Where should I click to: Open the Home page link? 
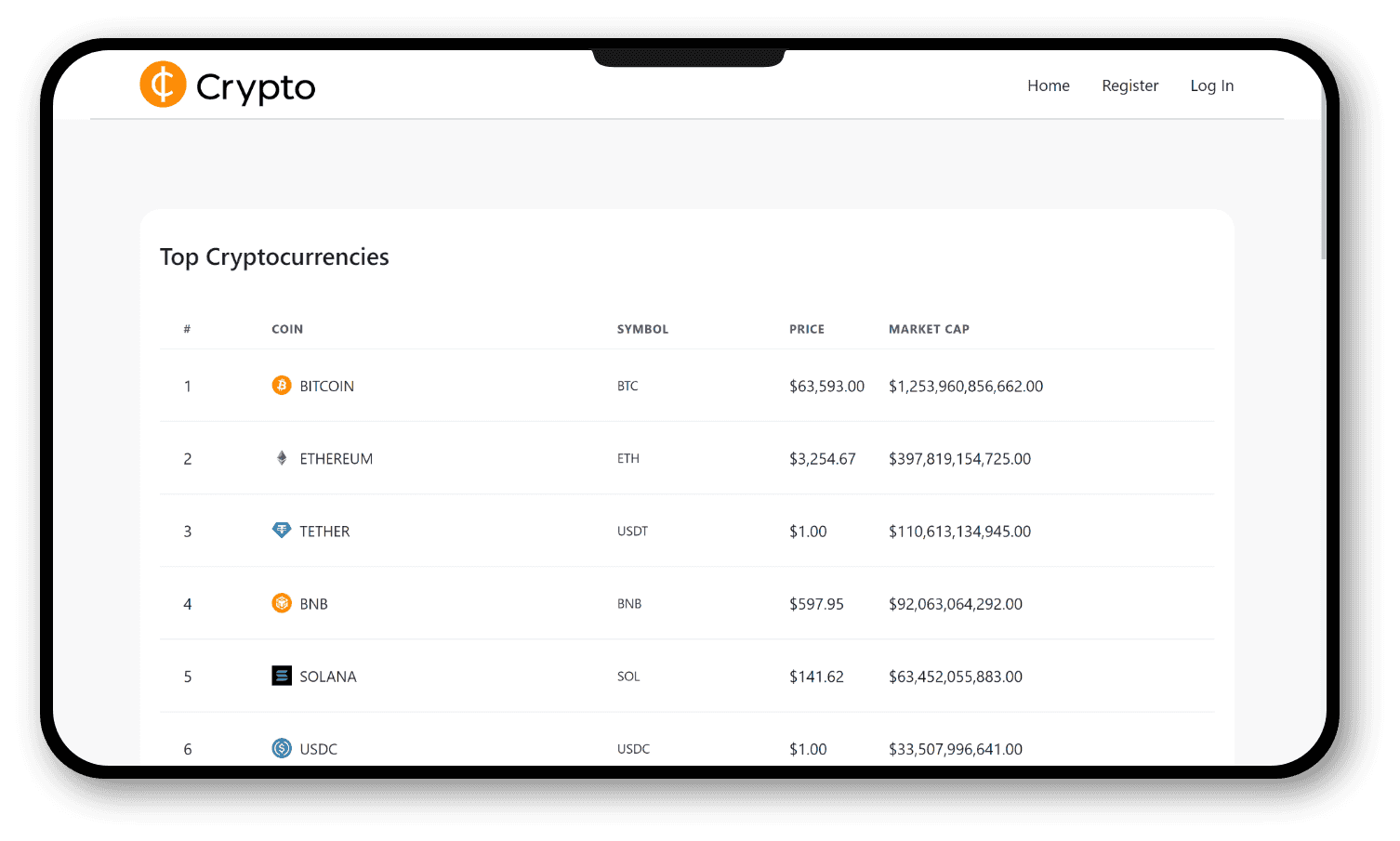point(1049,85)
